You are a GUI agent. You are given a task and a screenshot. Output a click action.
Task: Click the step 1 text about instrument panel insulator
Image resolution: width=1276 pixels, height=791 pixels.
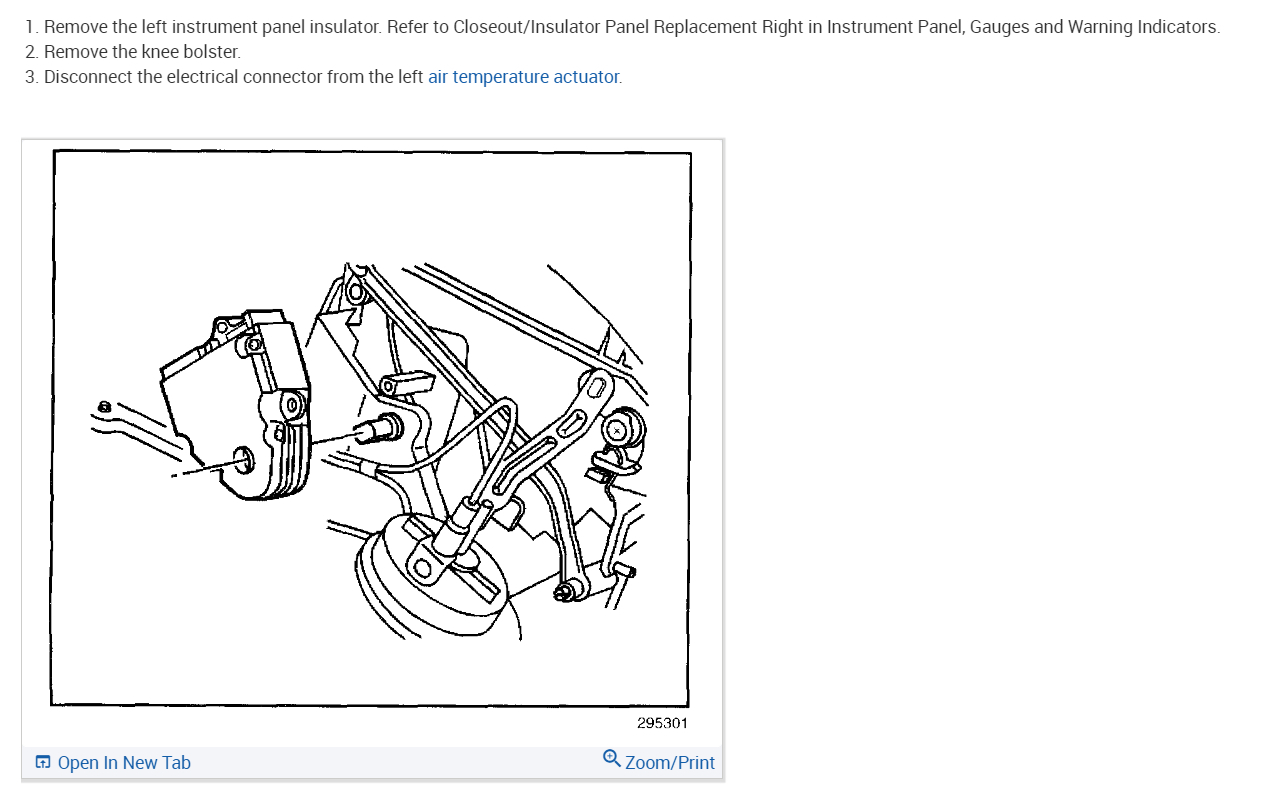[x=632, y=27]
